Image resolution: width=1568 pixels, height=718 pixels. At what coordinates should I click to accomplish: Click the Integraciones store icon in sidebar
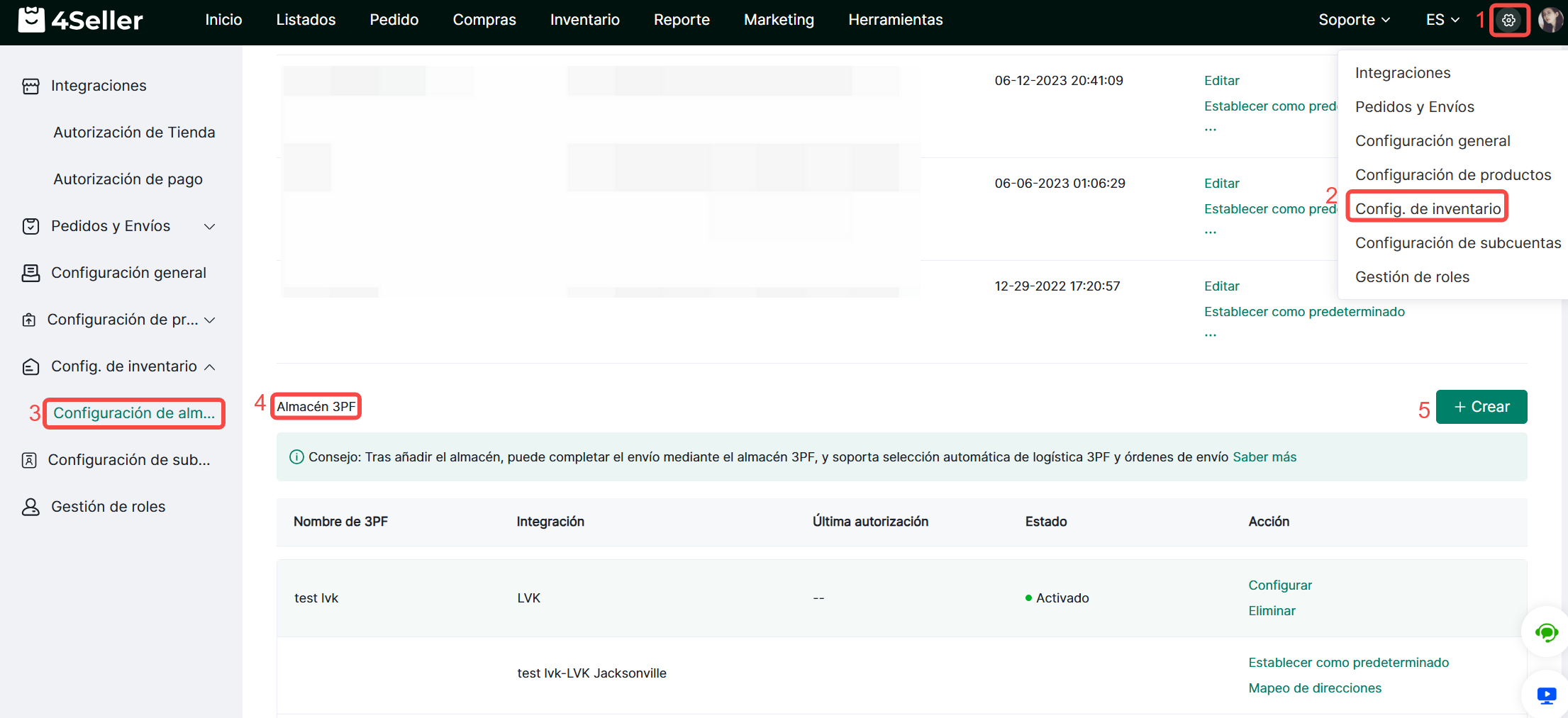point(30,86)
